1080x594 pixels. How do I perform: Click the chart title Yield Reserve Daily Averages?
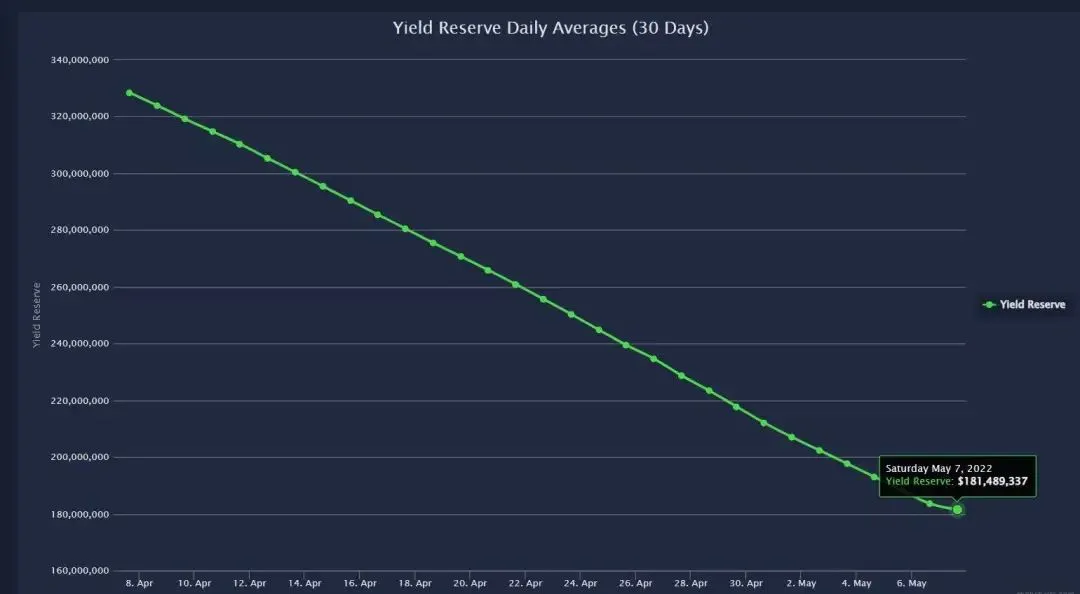(550, 28)
